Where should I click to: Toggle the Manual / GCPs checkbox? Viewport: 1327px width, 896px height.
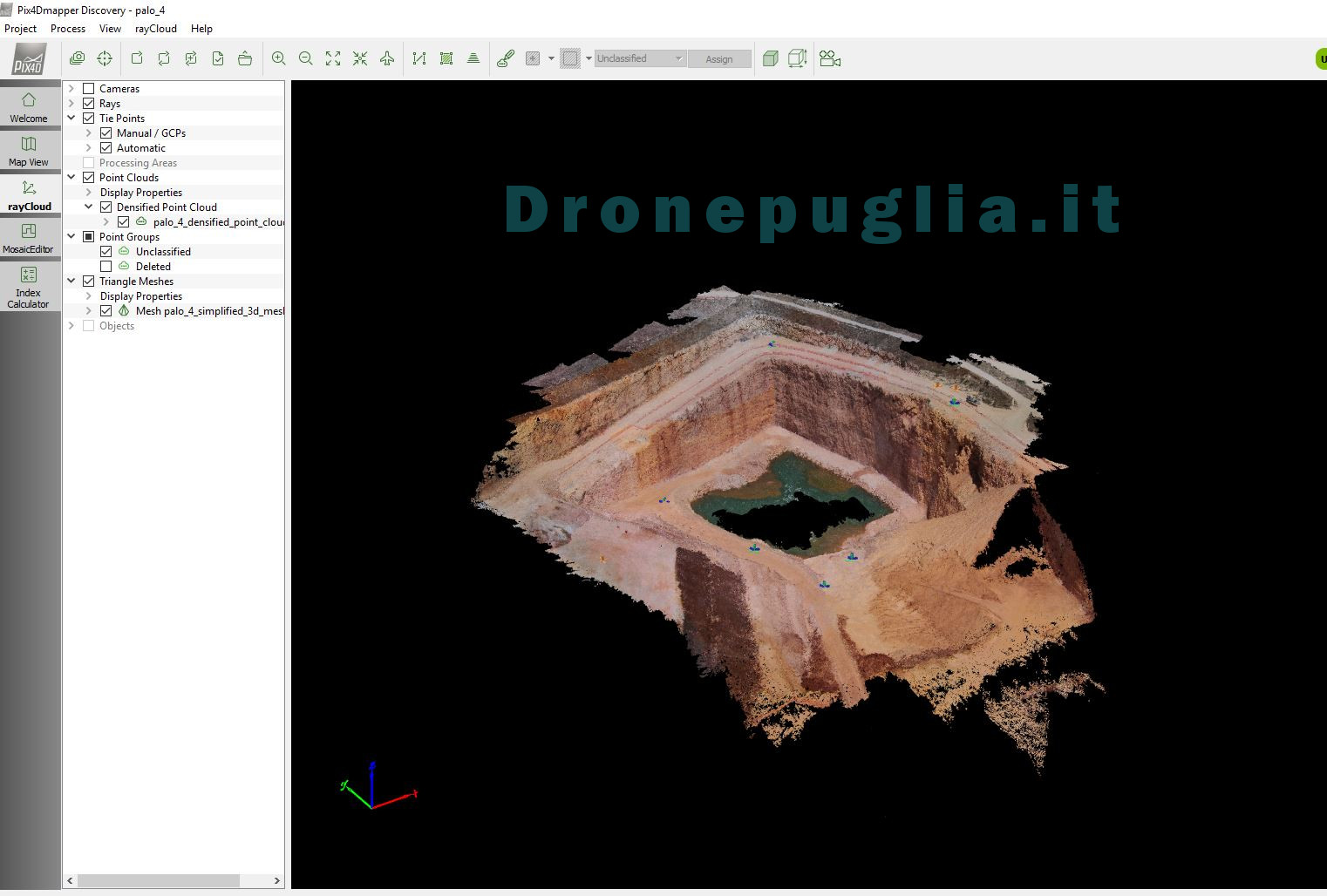(x=105, y=133)
